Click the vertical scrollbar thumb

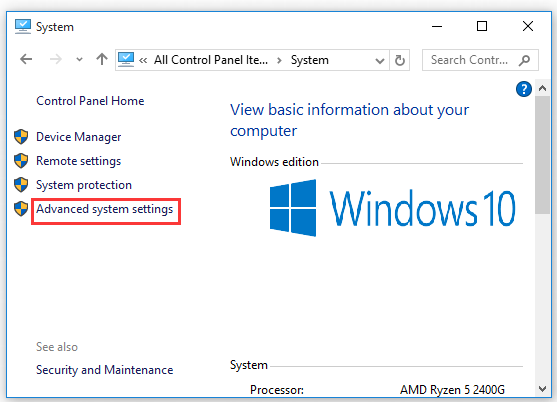pyautogui.click(x=542, y=154)
